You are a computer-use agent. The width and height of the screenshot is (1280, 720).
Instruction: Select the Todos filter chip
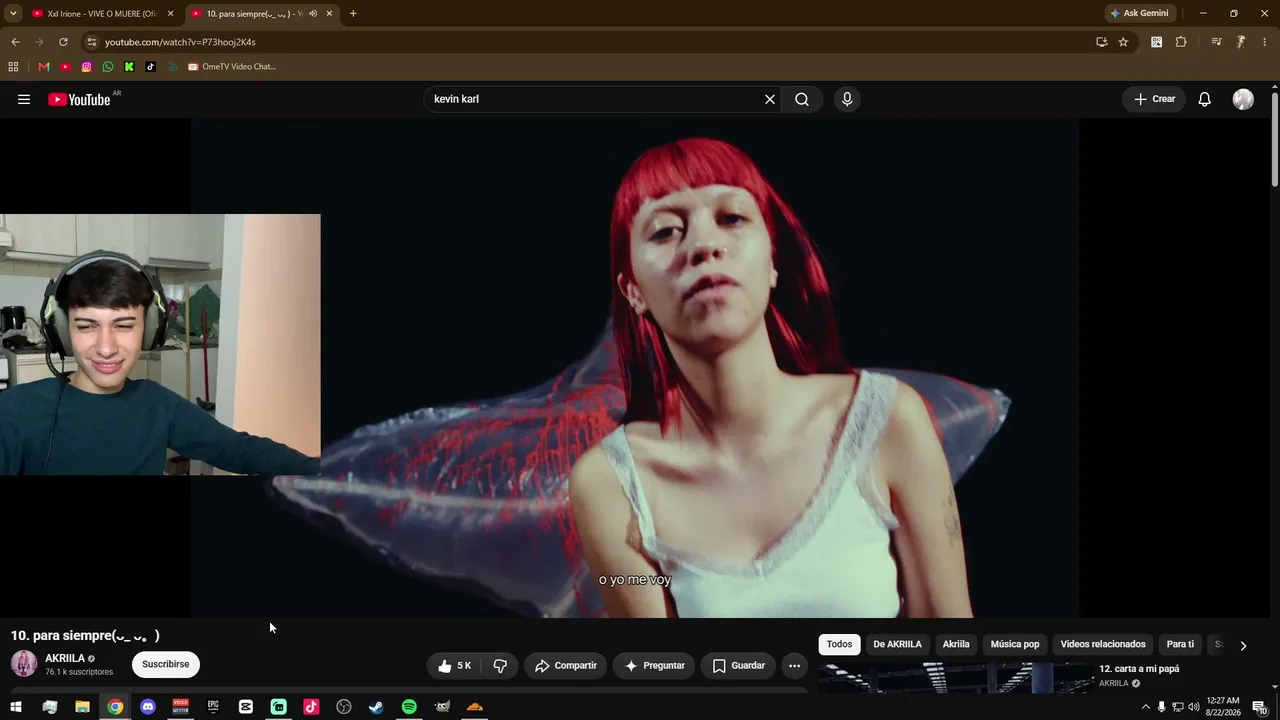click(839, 644)
